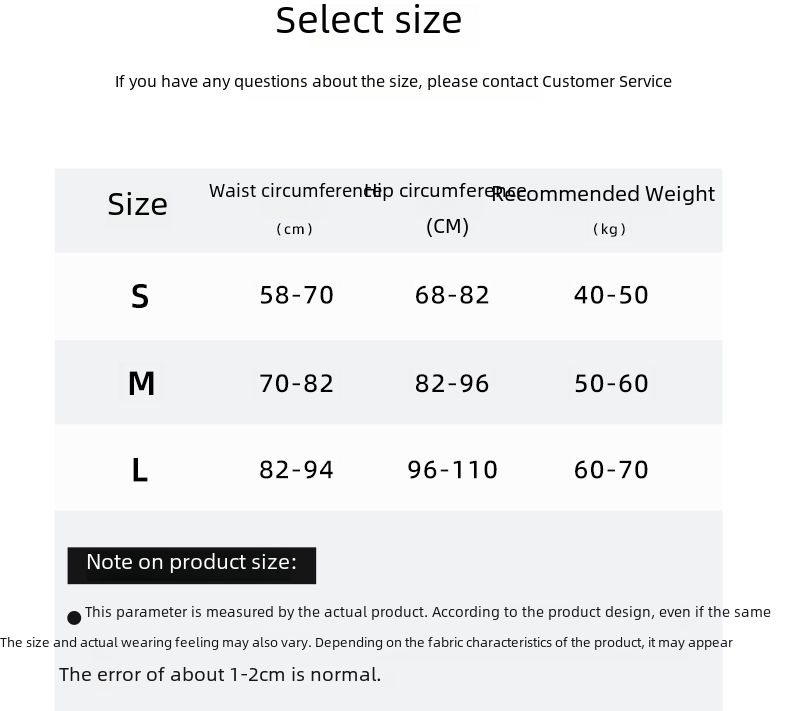Image resolution: width=790 pixels, height=711 pixels.
Task: Click the 58-70 waist value
Action: (296, 295)
